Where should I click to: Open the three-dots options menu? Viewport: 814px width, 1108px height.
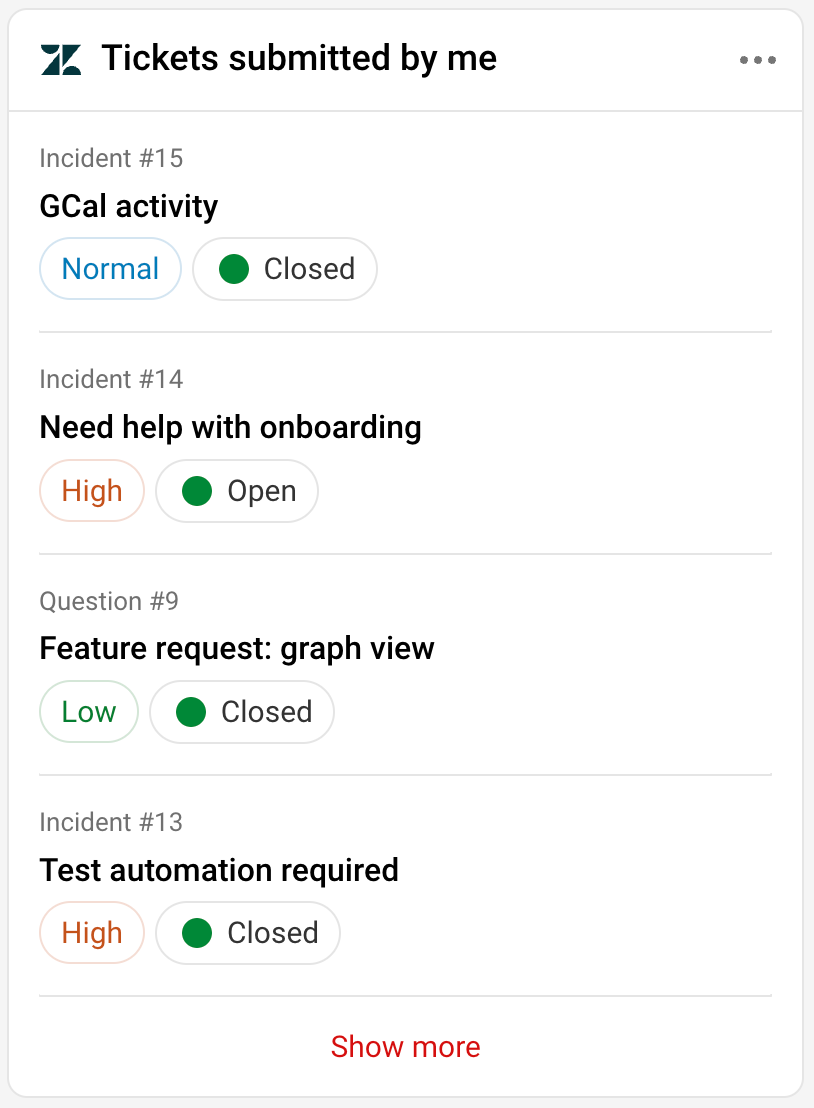tap(757, 60)
